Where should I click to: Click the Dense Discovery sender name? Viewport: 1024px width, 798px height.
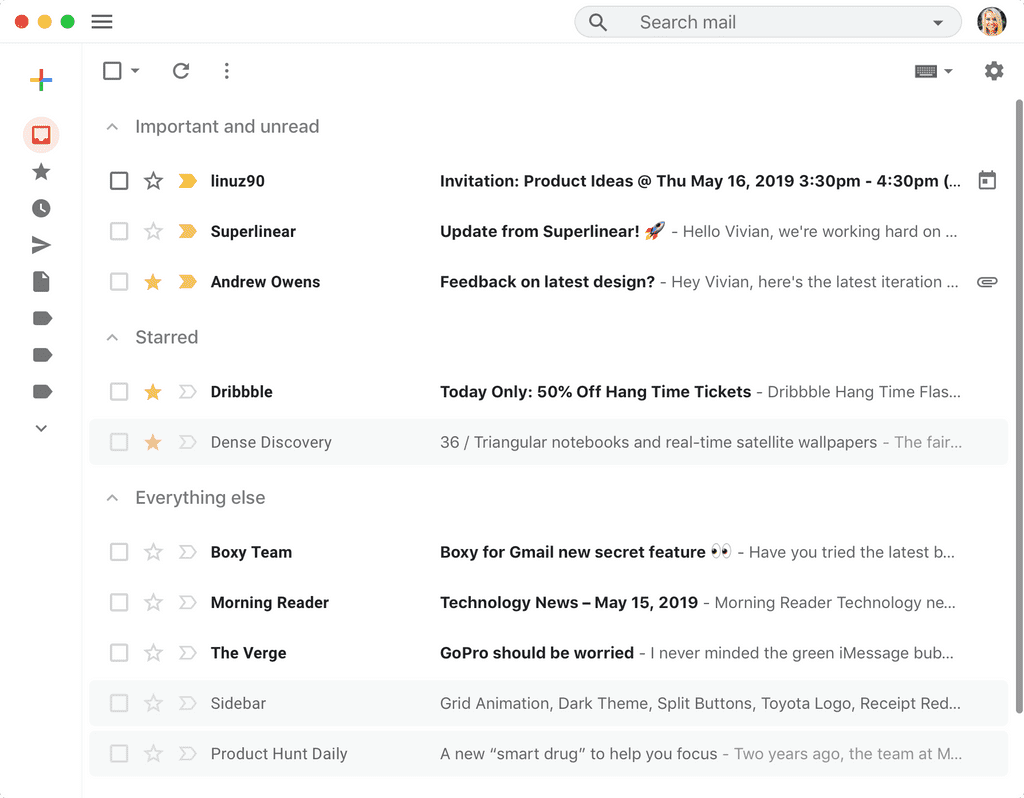click(x=271, y=442)
